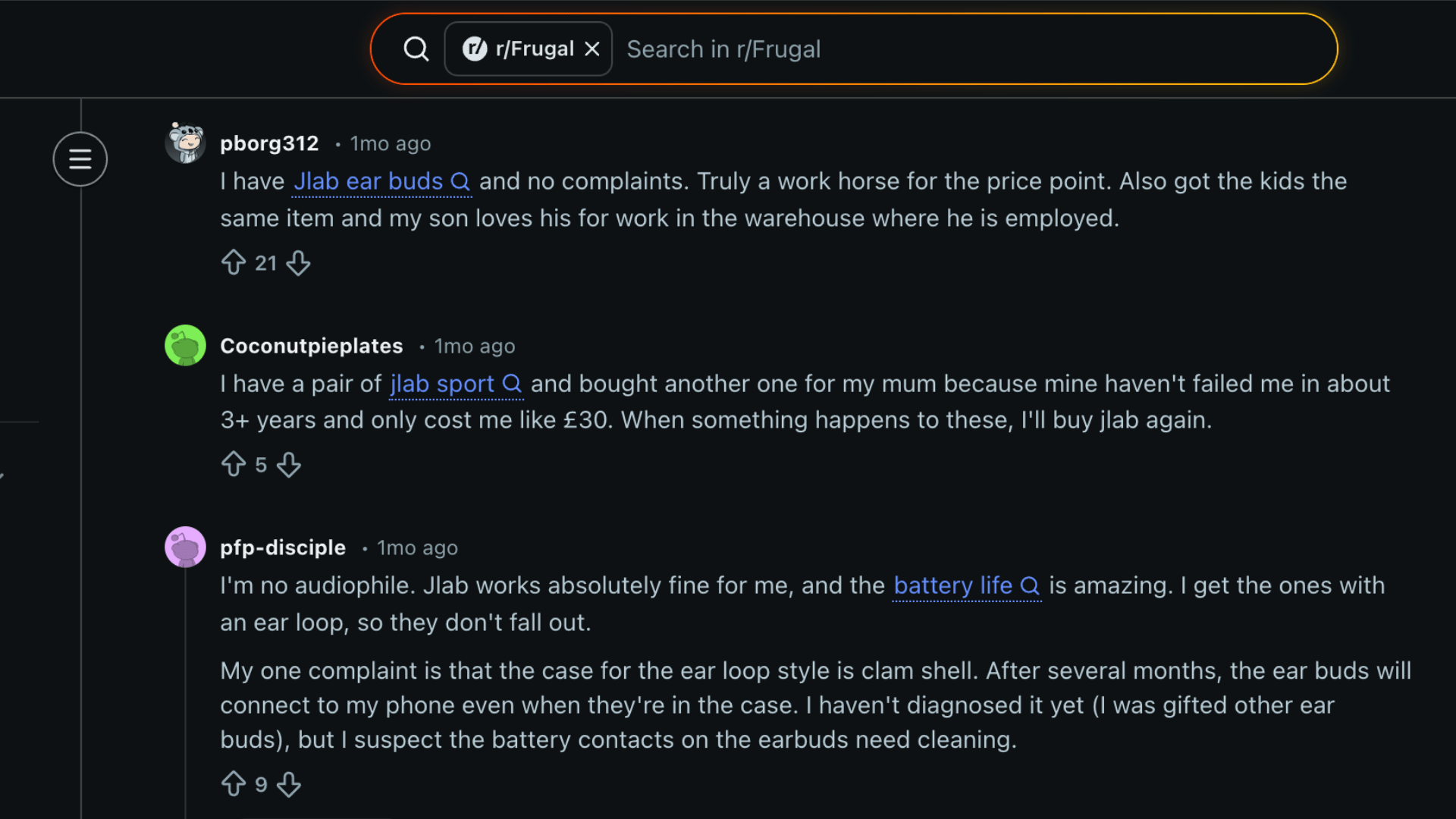
Task: Click the username pfp-disciple
Action: coord(283,548)
